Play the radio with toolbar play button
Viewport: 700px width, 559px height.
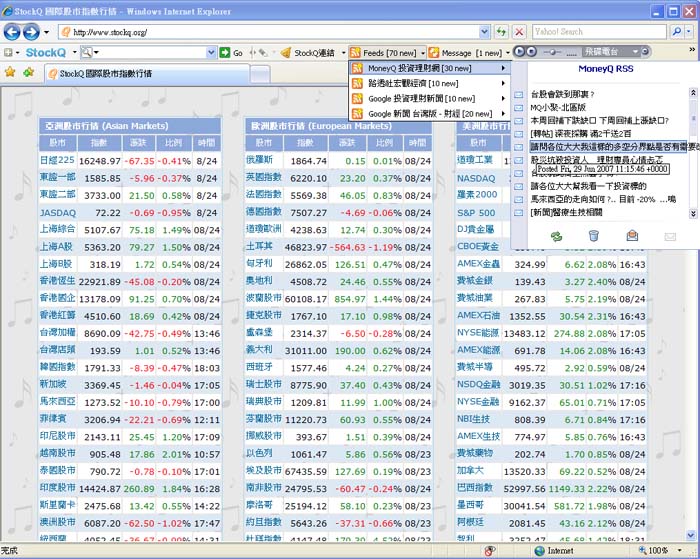519,52
